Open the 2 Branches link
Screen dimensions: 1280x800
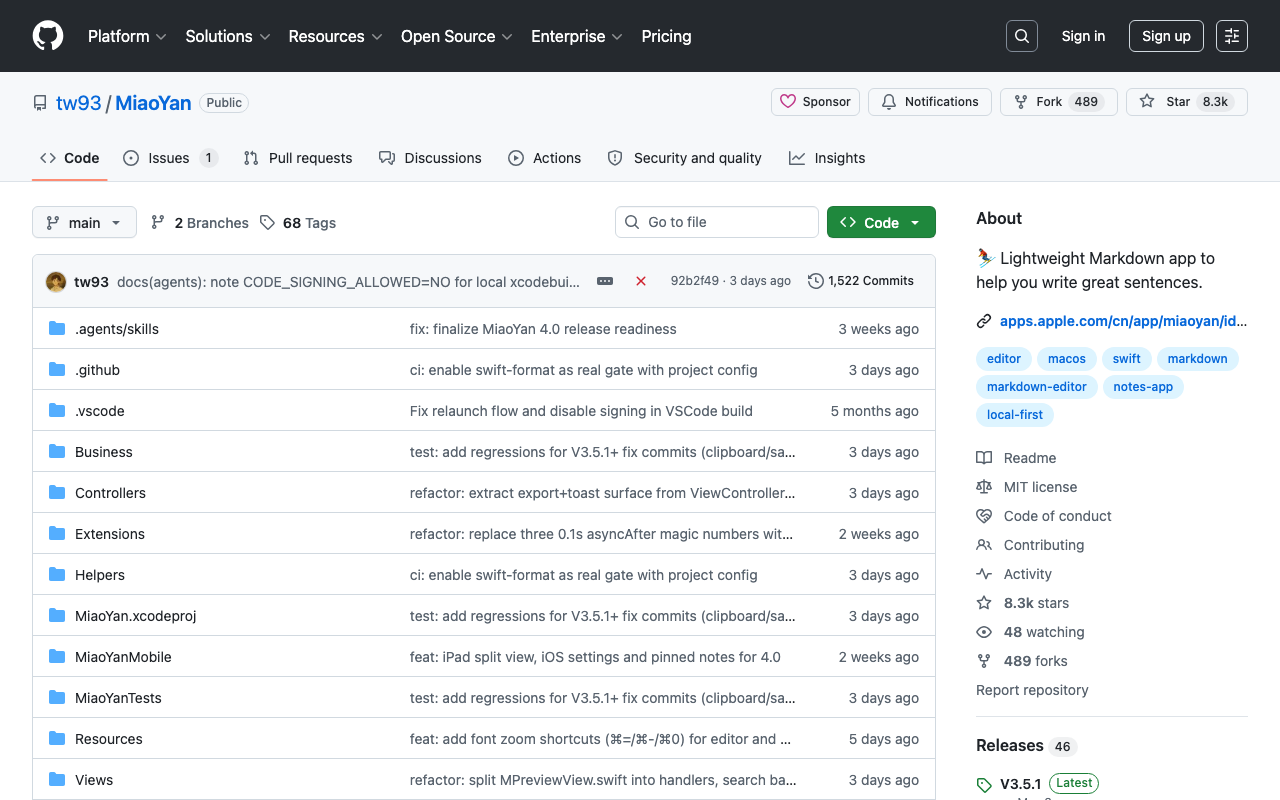tap(200, 223)
